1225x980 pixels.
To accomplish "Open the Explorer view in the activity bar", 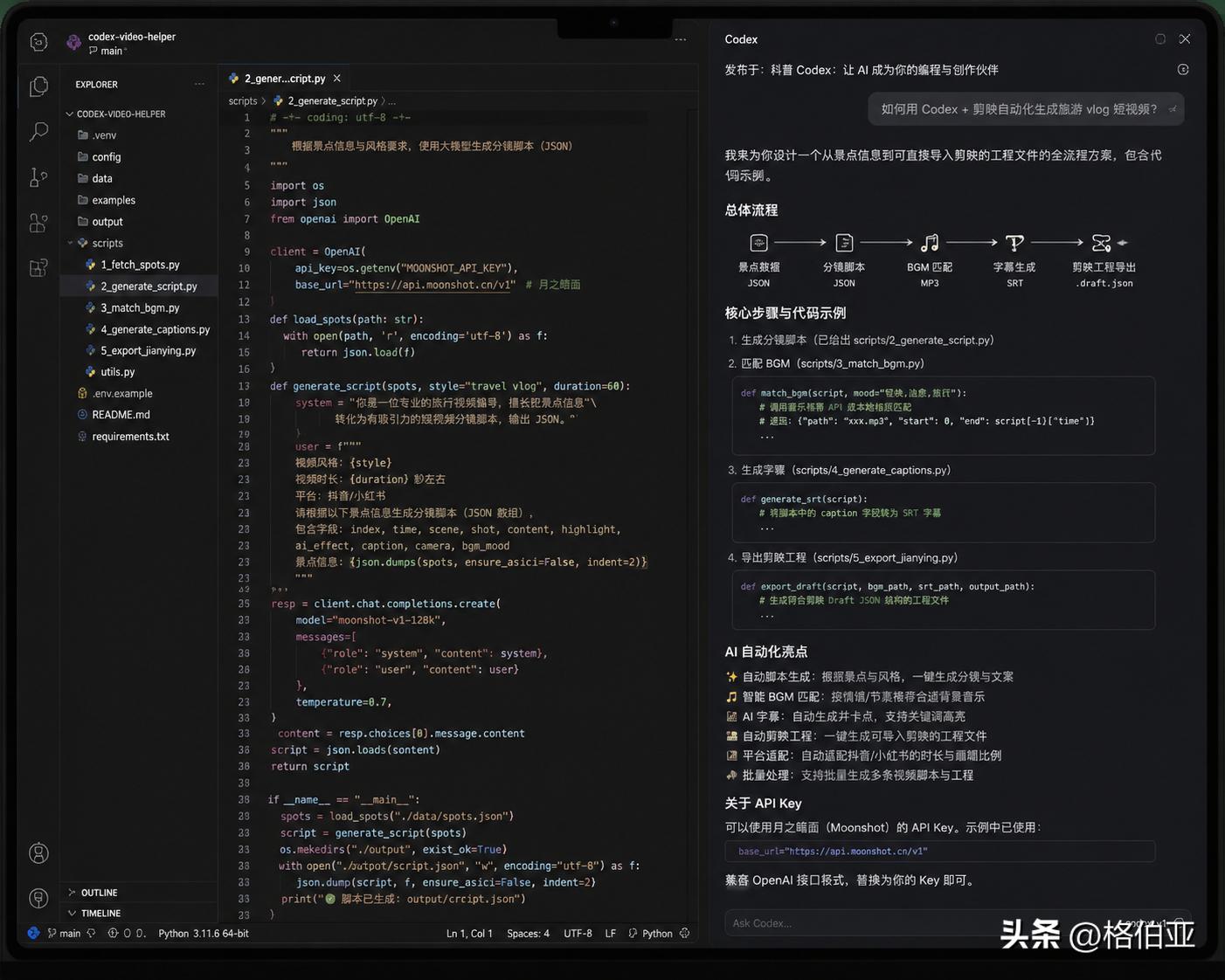I will click(38, 86).
